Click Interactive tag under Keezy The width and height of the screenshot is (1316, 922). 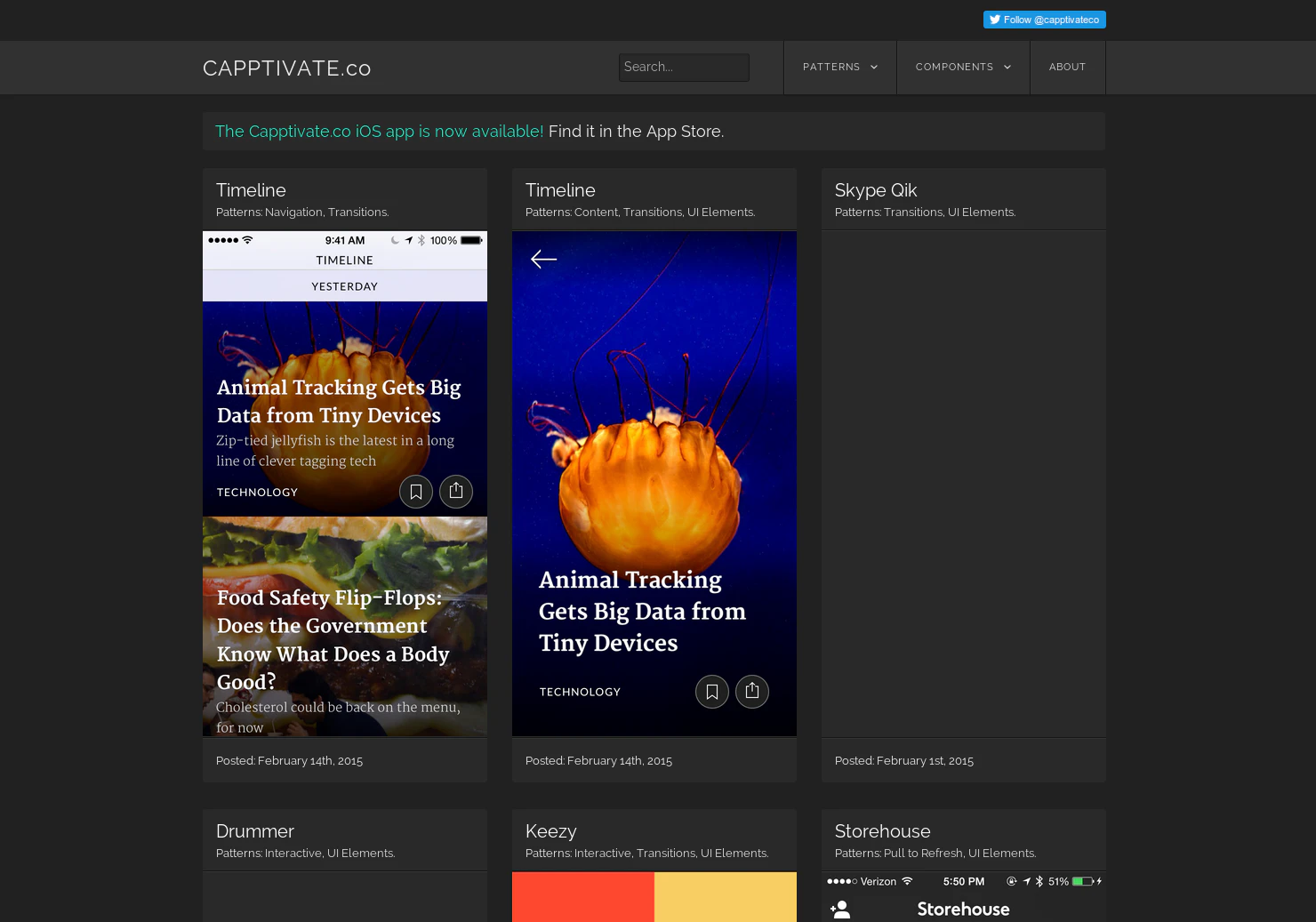603,854
